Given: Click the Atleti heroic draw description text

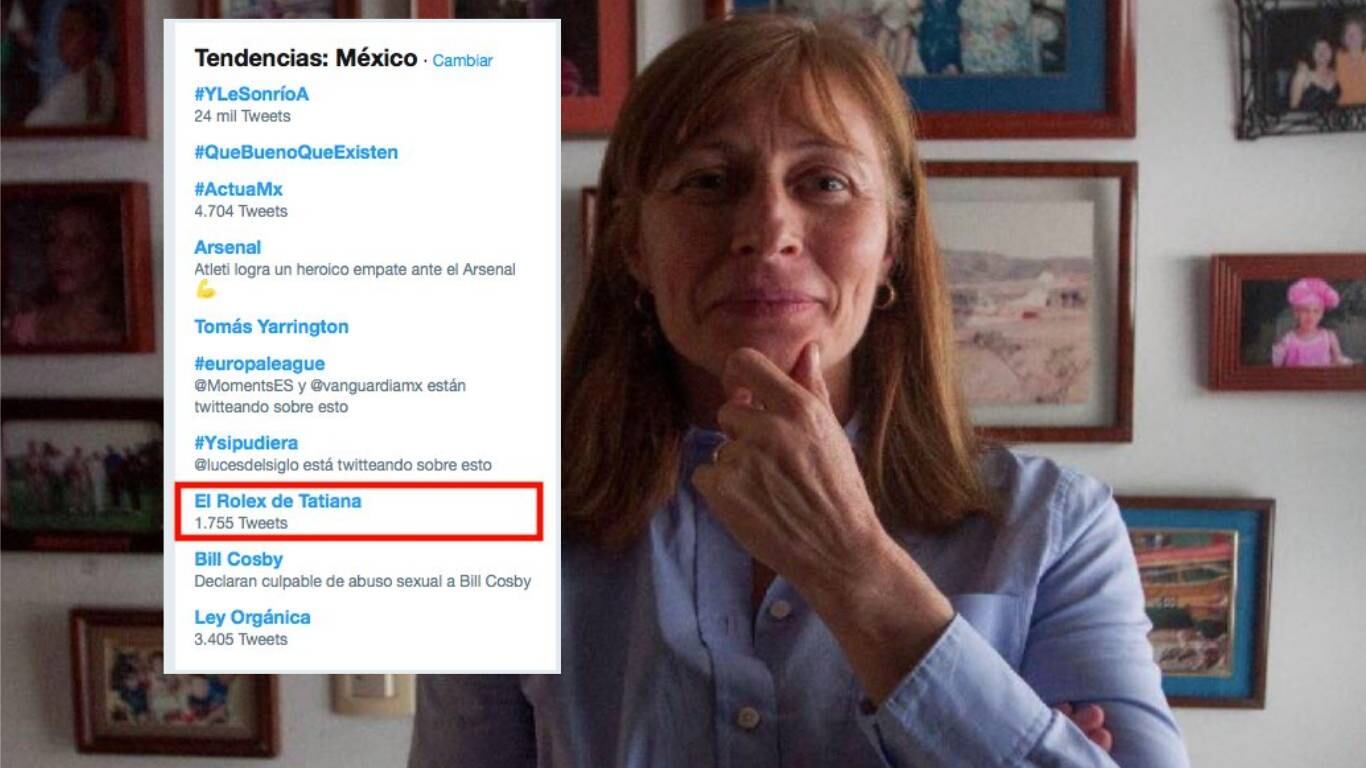Looking at the screenshot, I should [355, 269].
